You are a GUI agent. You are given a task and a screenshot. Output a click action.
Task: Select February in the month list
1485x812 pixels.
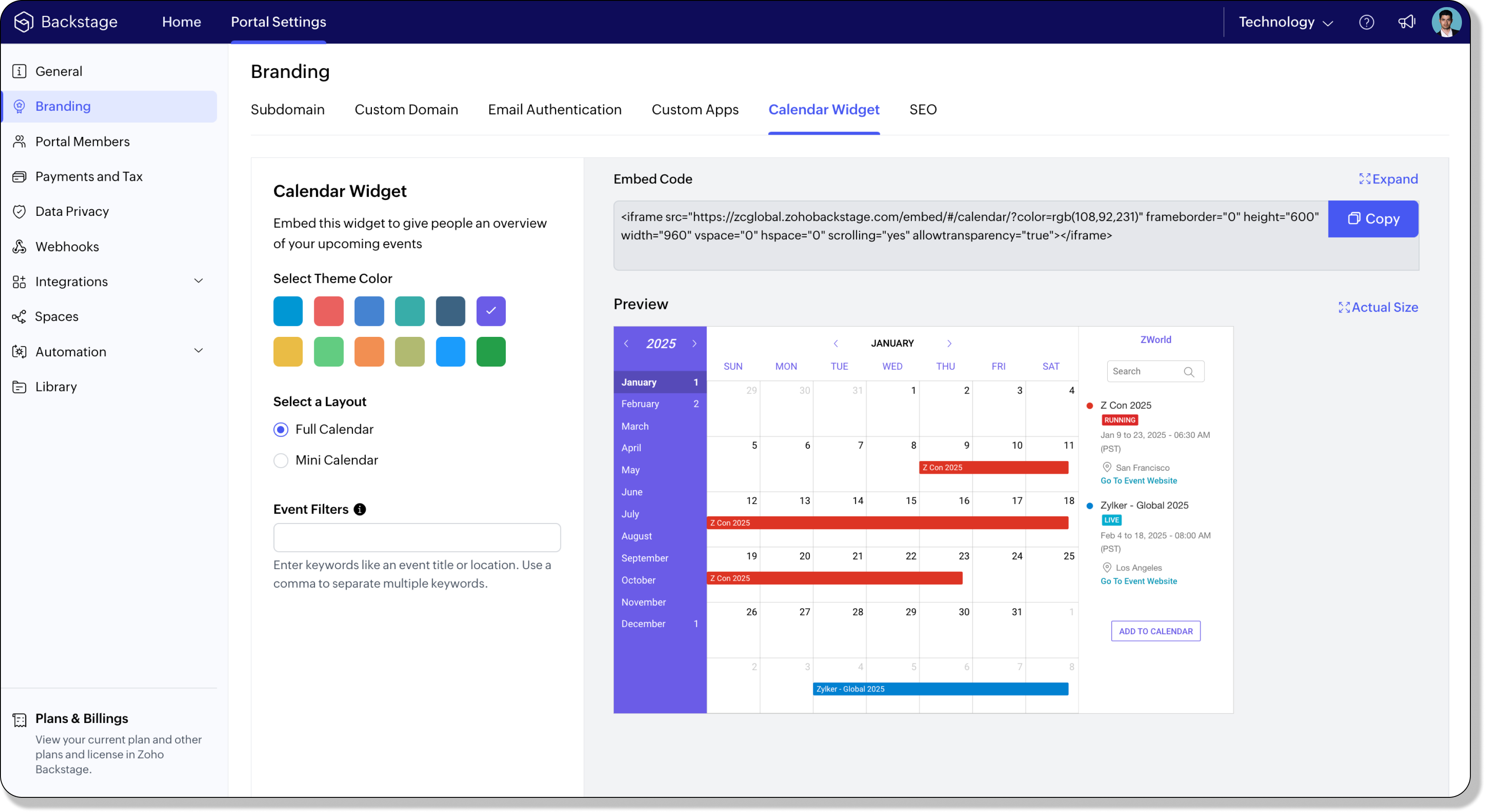coord(660,404)
